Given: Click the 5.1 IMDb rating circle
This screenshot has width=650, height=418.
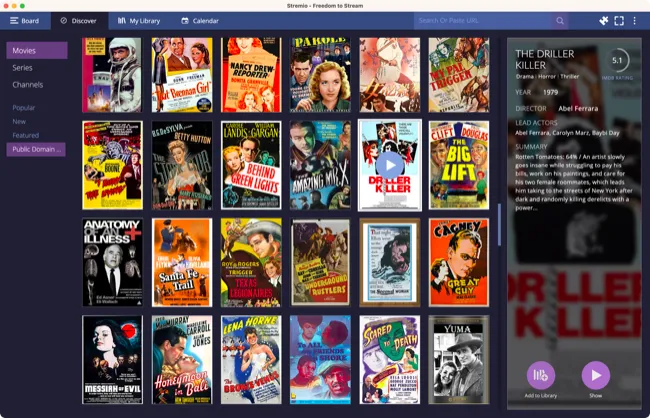Looking at the screenshot, I should point(617,61).
